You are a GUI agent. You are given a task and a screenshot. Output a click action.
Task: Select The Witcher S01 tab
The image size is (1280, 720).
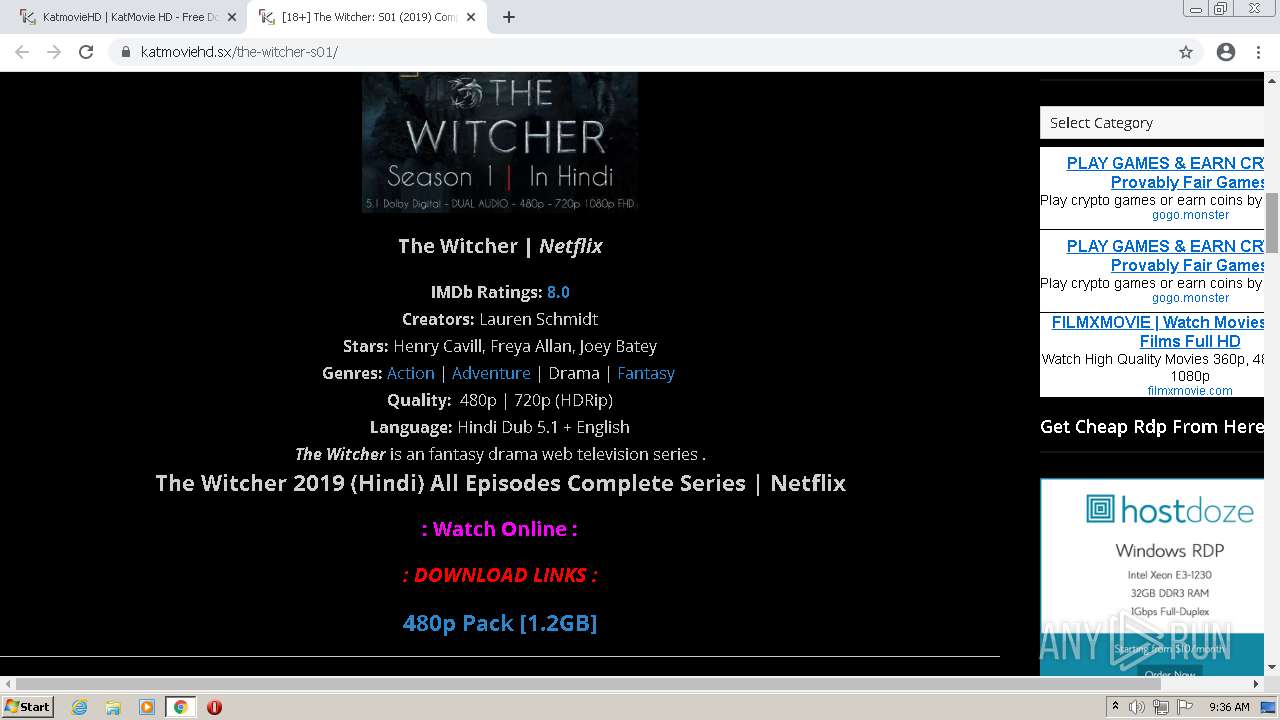[x=368, y=17]
